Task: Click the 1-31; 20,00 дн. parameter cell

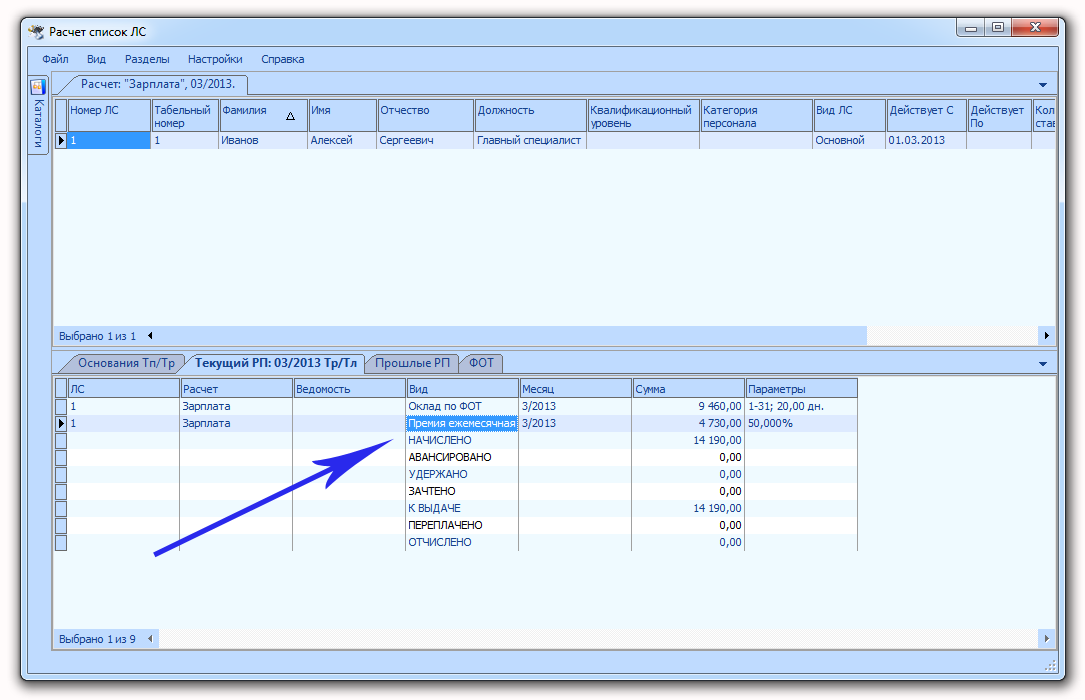Action: tap(801, 406)
